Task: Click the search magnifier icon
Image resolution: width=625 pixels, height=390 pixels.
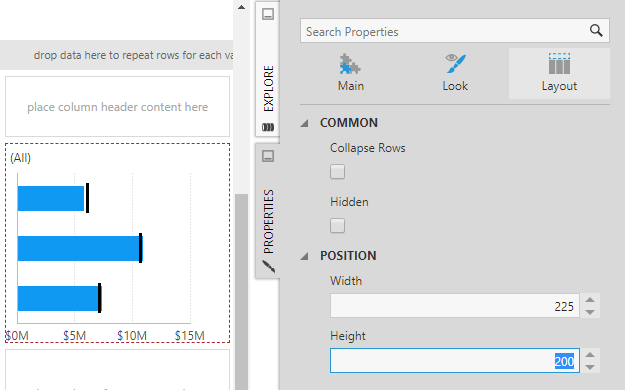Action: point(596,30)
